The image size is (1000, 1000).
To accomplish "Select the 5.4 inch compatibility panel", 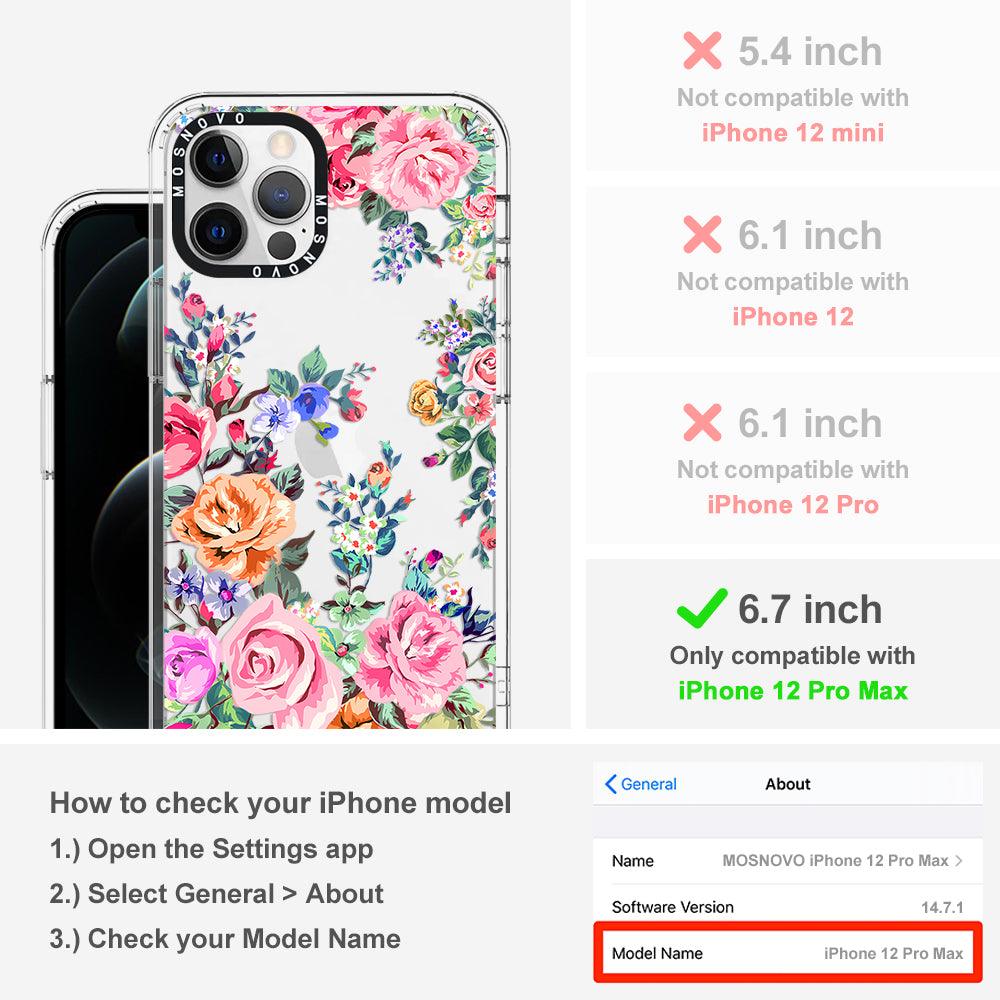I will pos(793,85).
